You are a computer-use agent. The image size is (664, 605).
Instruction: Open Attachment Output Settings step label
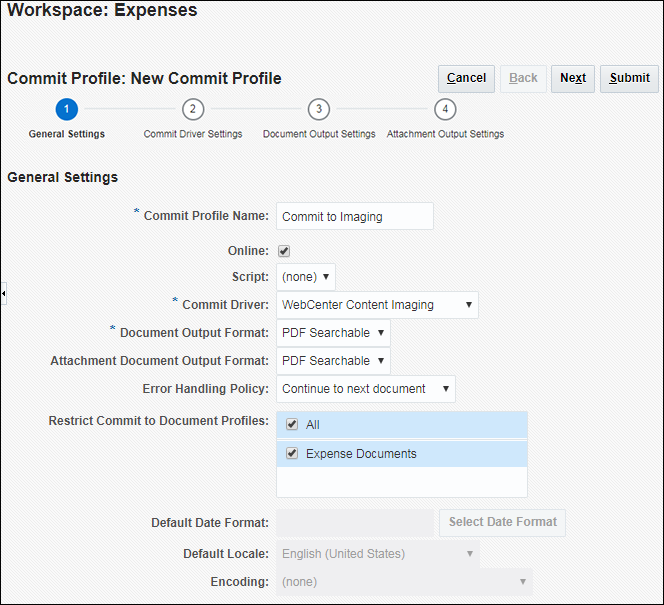(445, 134)
